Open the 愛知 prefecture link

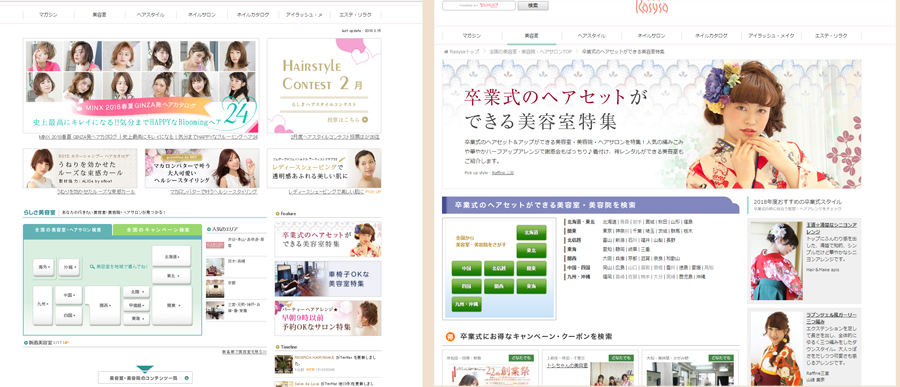608,249
